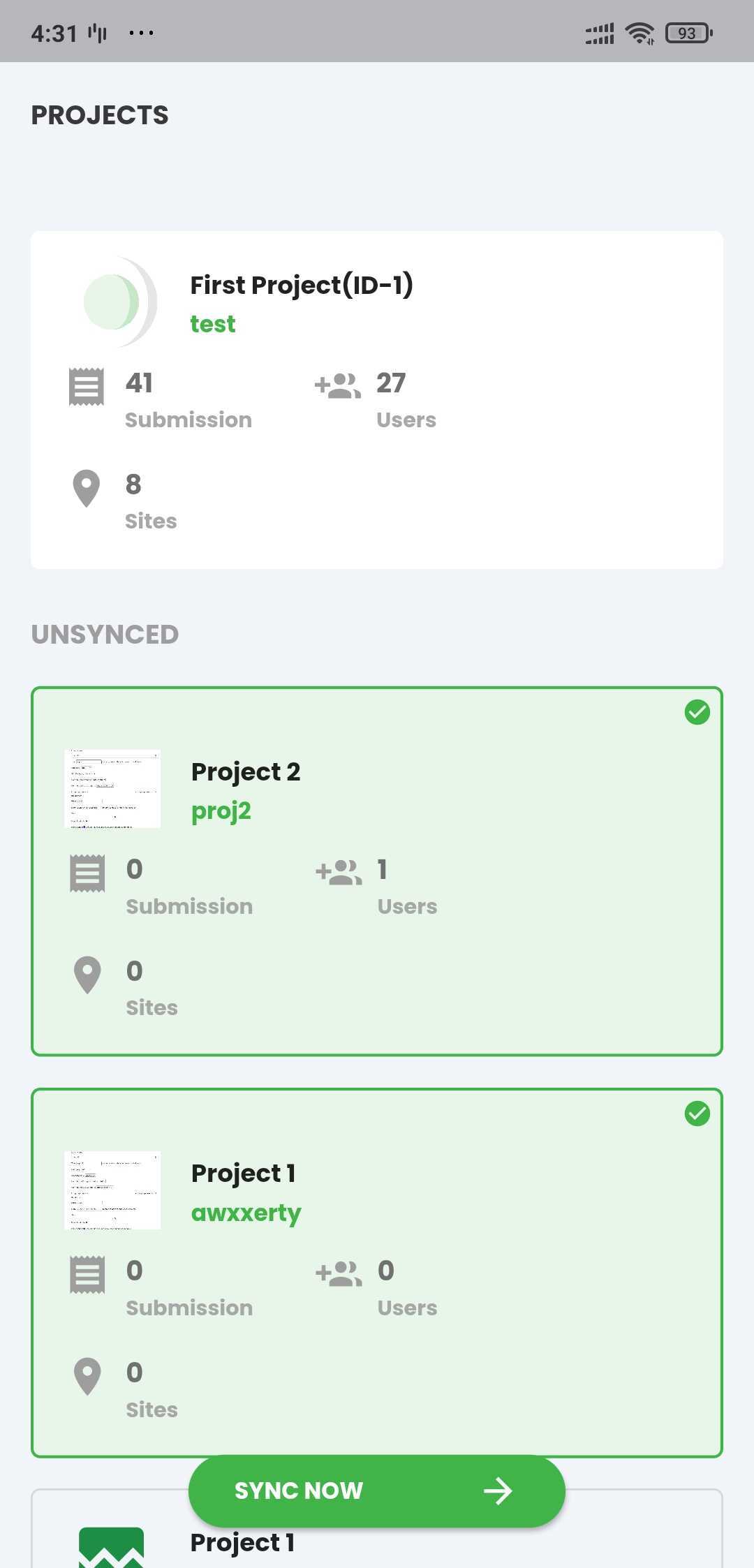This screenshot has height=1568, width=754.
Task: Tap the submission icon in Project 2 card
Action: 87,873
